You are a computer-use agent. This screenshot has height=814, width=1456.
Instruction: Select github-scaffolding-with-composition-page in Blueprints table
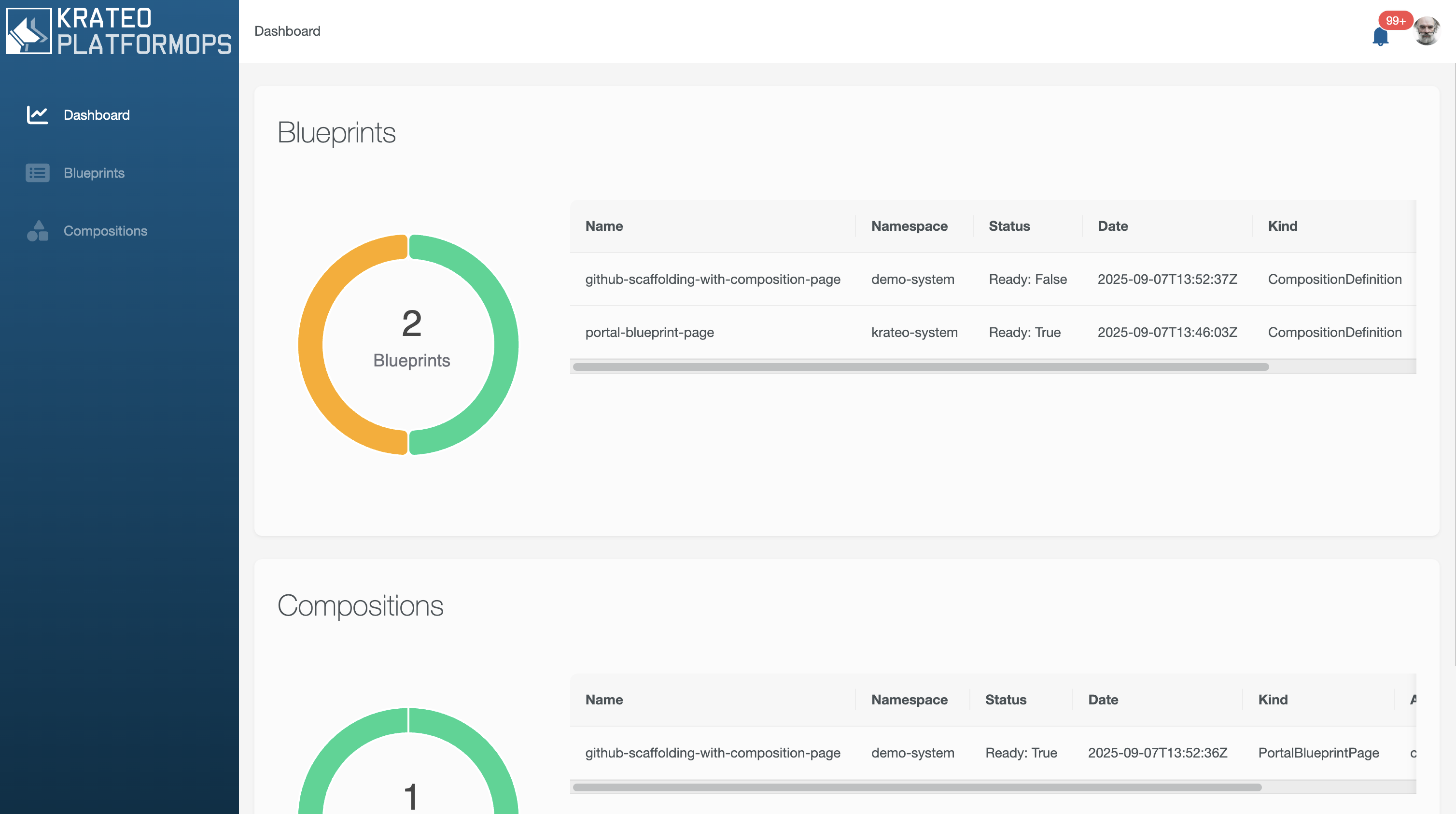pos(713,279)
